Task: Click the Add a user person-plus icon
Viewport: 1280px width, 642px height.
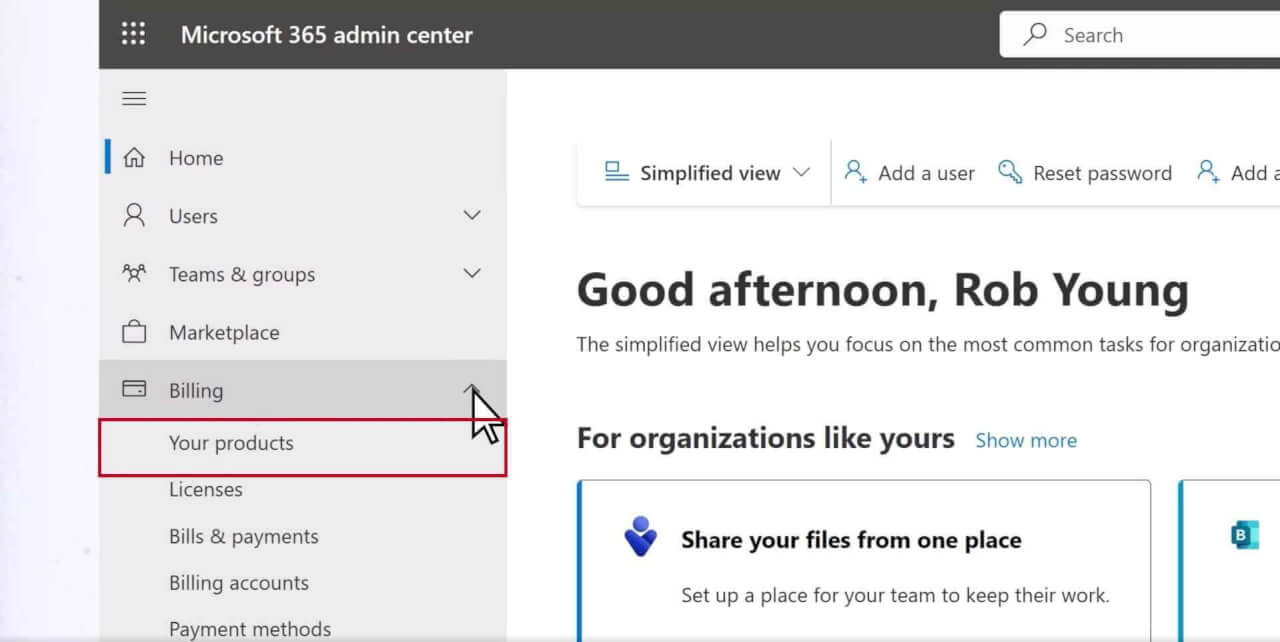Action: pyautogui.click(x=855, y=171)
